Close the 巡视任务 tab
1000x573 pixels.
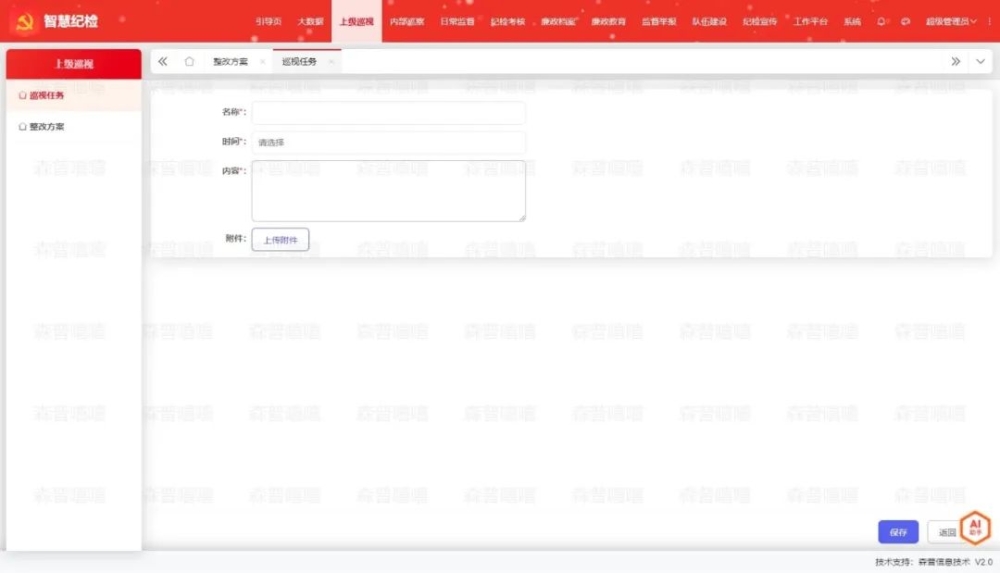(x=331, y=62)
